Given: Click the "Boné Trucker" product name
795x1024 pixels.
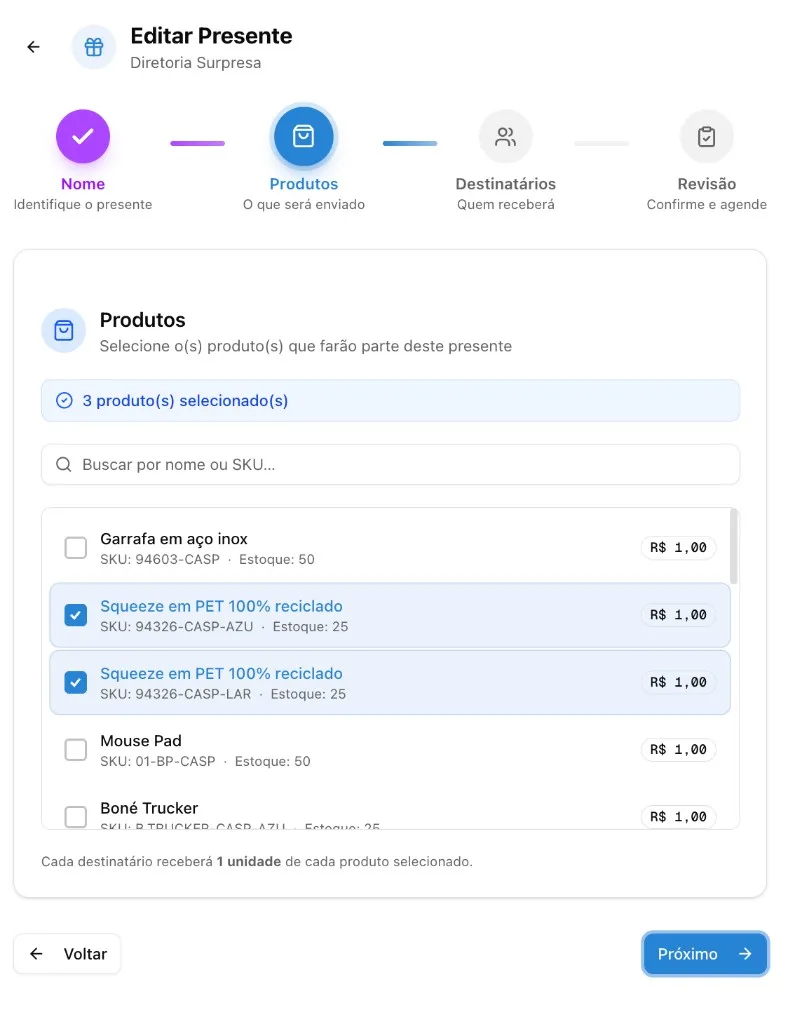Looking at the screenshot, I should [x=149, y=808].
